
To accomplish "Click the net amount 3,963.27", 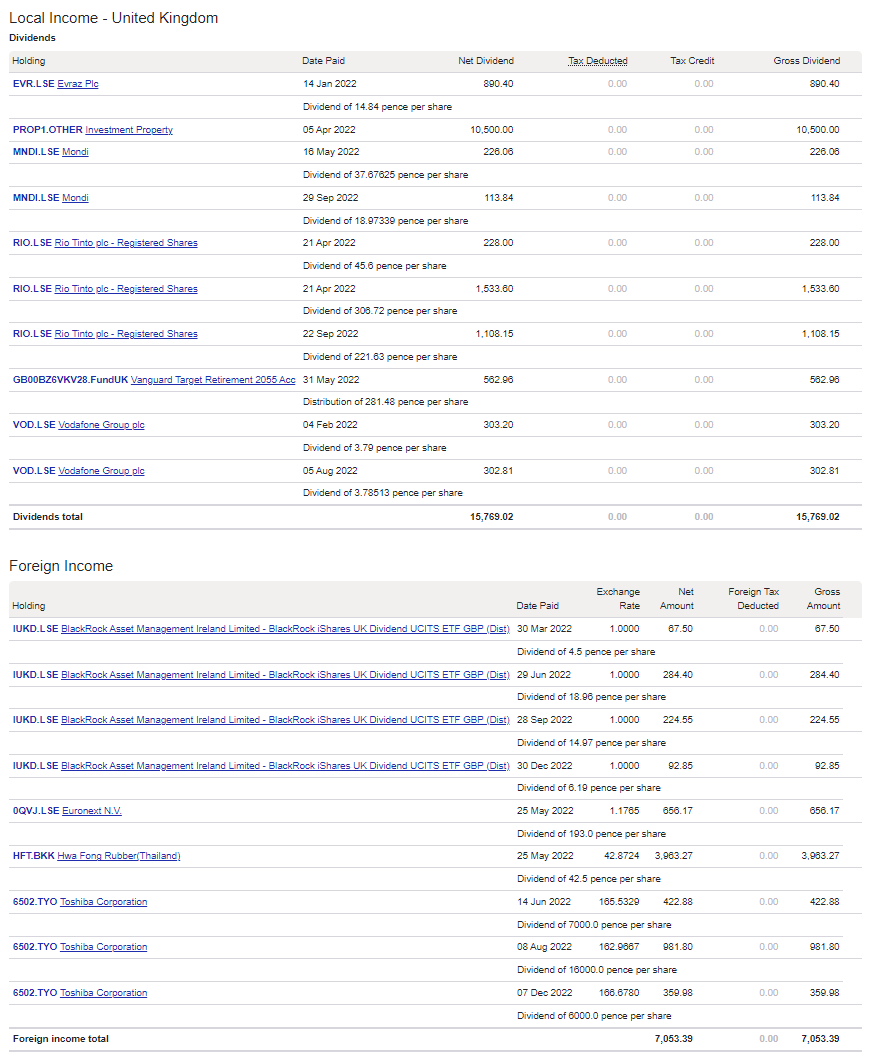I will tap(674, 855).
